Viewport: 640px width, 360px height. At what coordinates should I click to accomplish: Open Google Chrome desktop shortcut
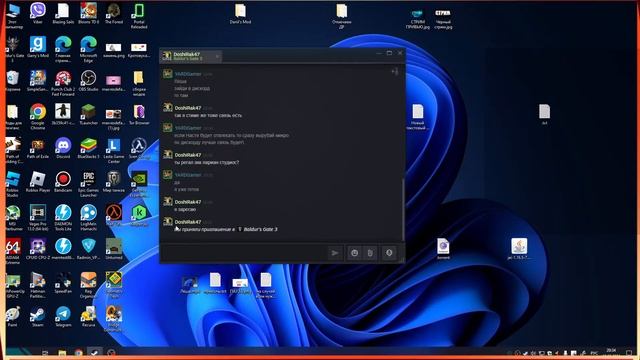tap(38, 117)
